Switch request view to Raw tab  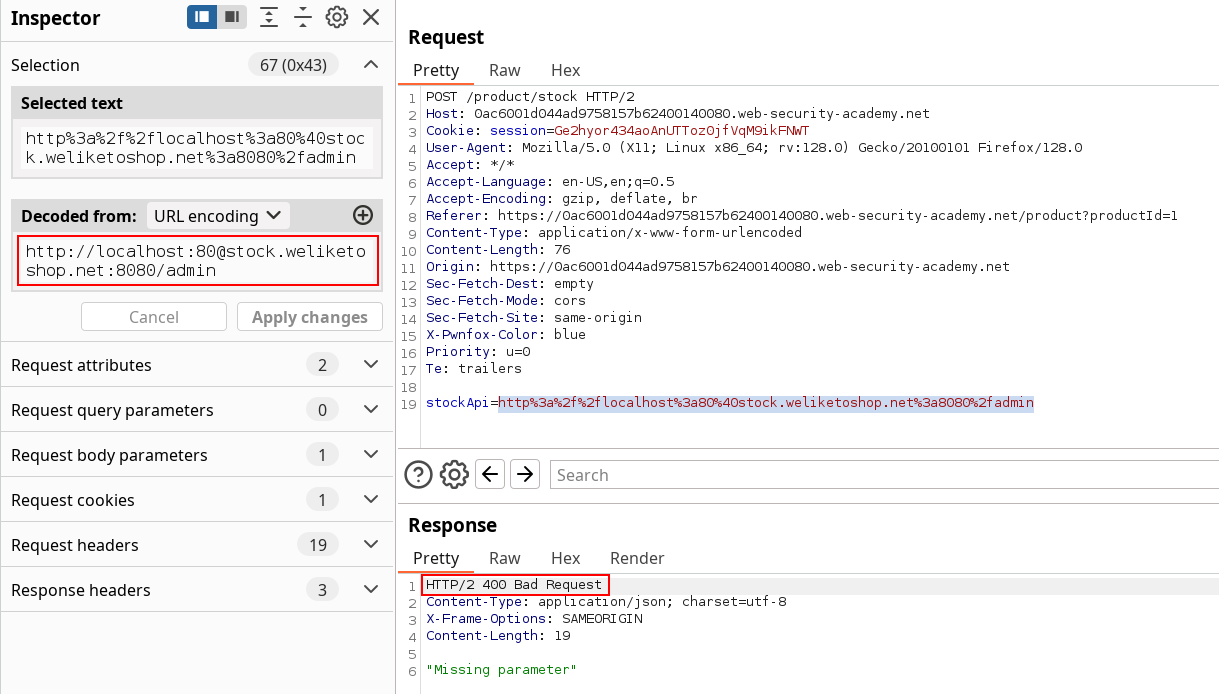(504, 70)
